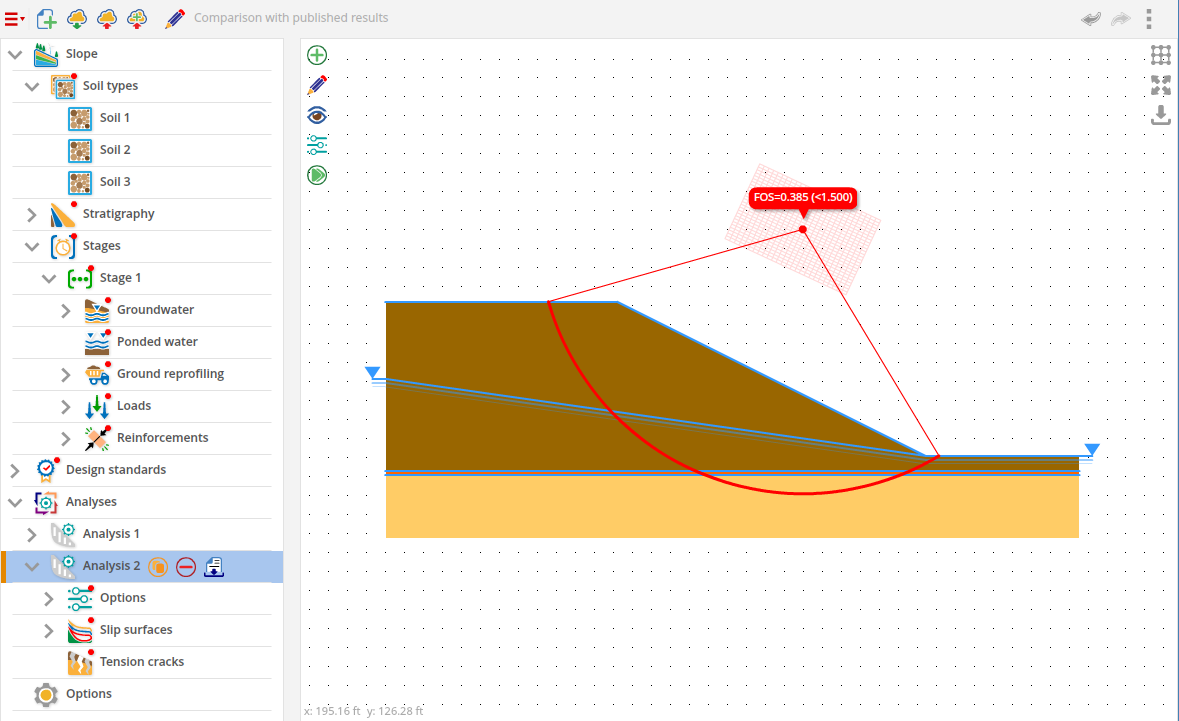Click the red remove icon on Analysis 2

coord(186,567)
